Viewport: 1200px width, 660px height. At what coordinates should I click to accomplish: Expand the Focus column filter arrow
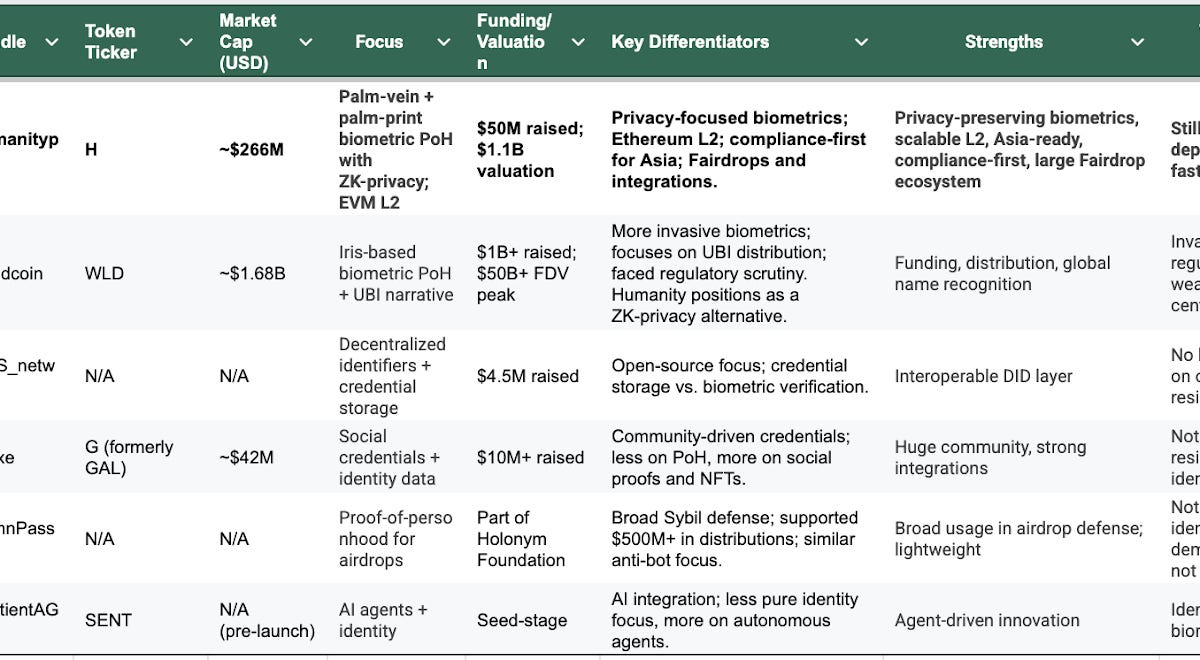pyautogui.click(x=444, y=42)
